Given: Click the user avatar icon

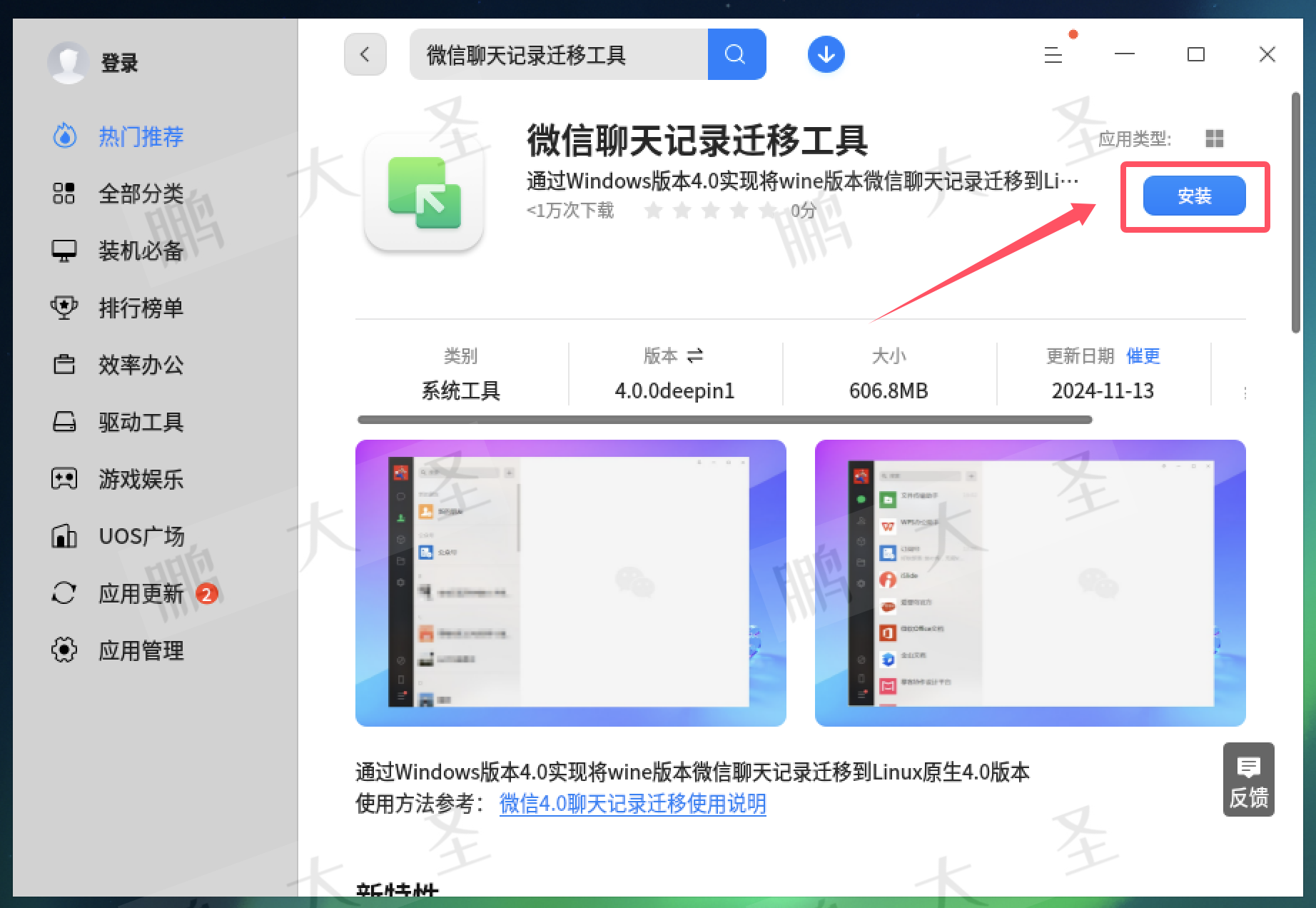Looking at the screenshot, I should point(68,63).
